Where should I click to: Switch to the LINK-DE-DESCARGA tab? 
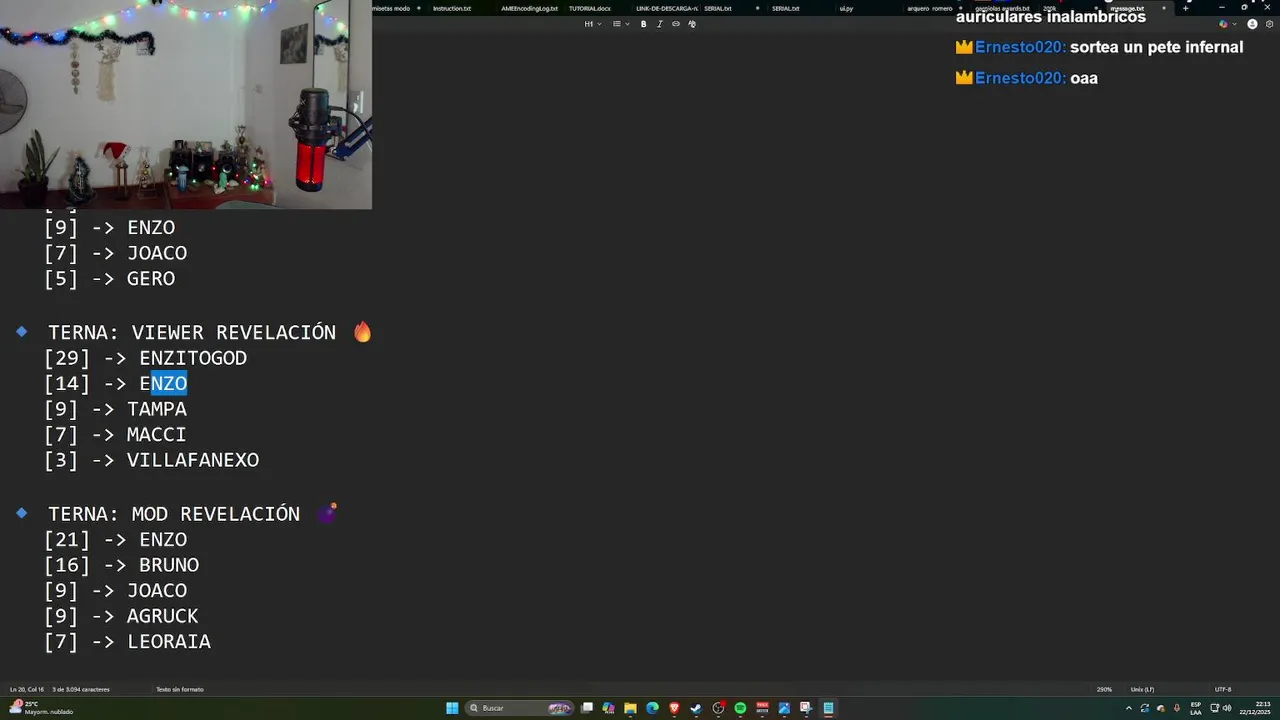tap(666, 8)
